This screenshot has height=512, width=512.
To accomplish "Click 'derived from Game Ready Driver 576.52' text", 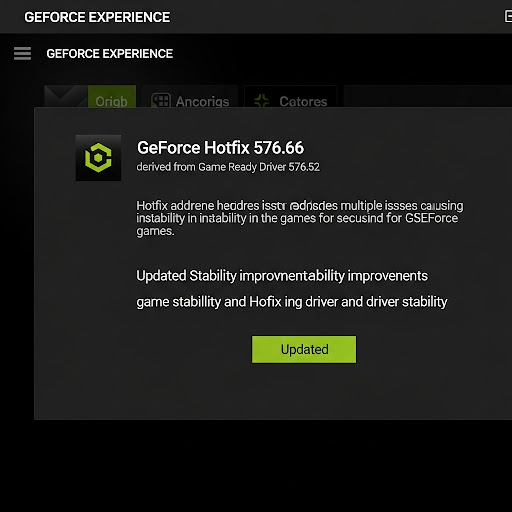I will 228,167.
